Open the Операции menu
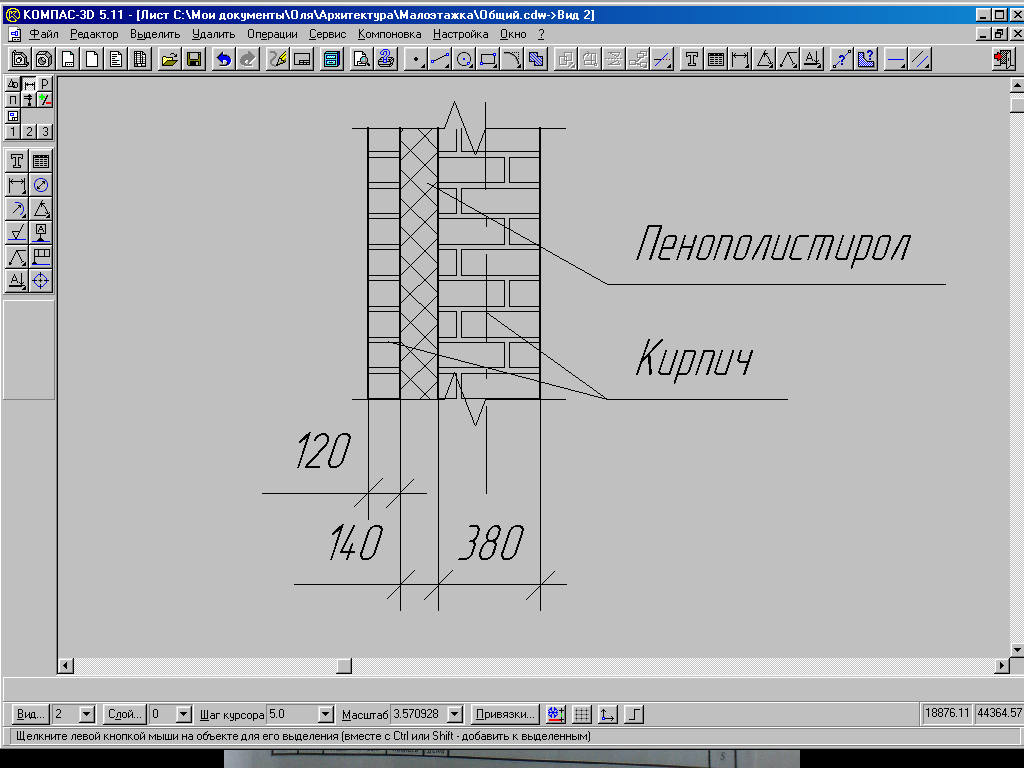 (x=272, y=34)
